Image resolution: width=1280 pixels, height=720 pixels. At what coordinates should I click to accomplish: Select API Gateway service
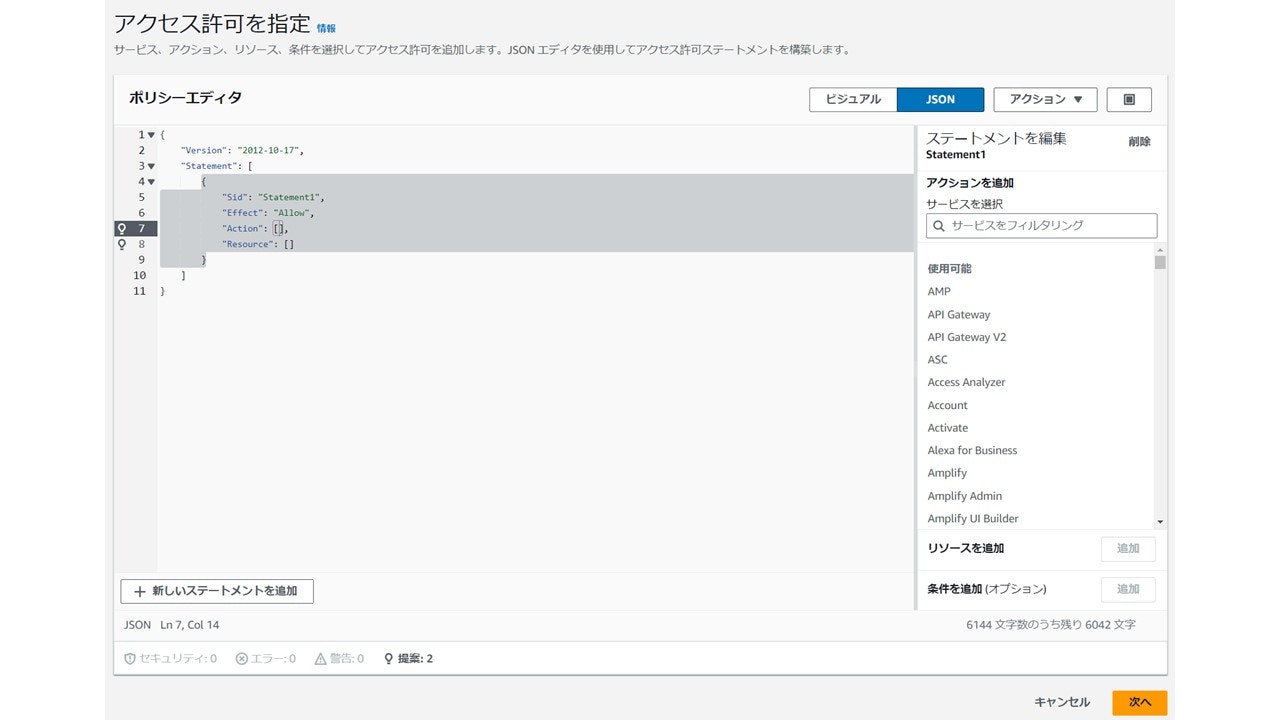[x=958, y=315]
